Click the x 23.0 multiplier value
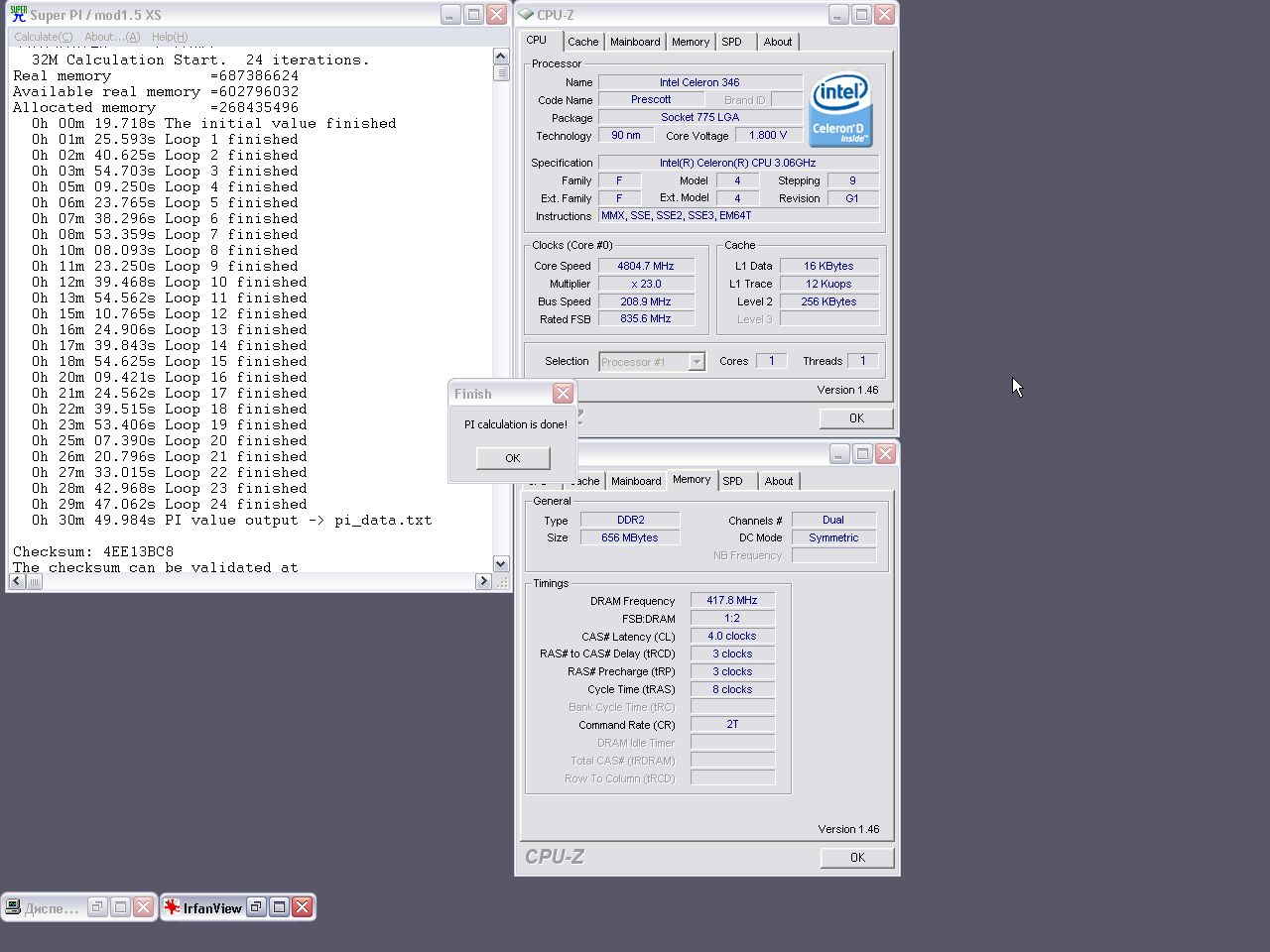This screenshot has width=1270, height=952. point(646,284)
